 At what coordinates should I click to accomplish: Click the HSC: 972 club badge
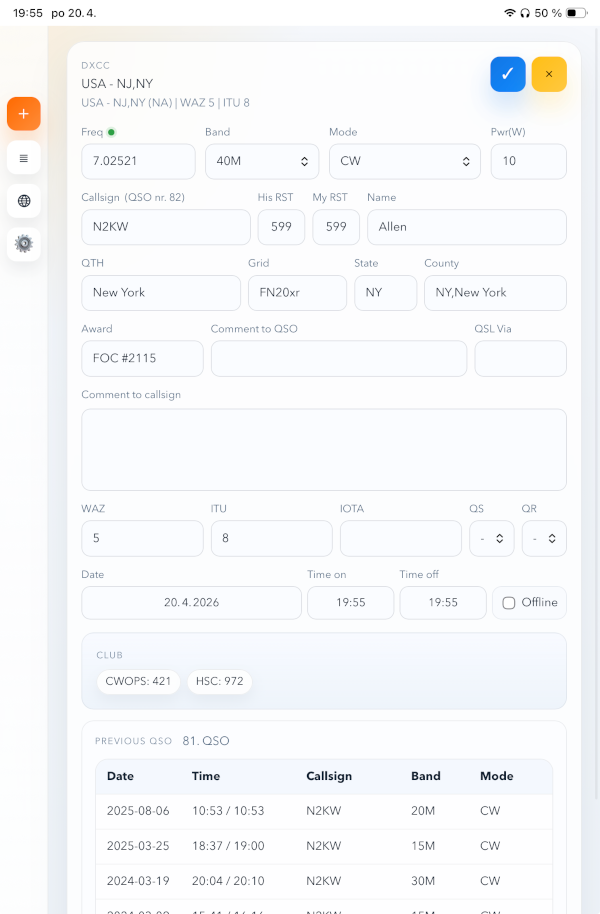point(219,682)
